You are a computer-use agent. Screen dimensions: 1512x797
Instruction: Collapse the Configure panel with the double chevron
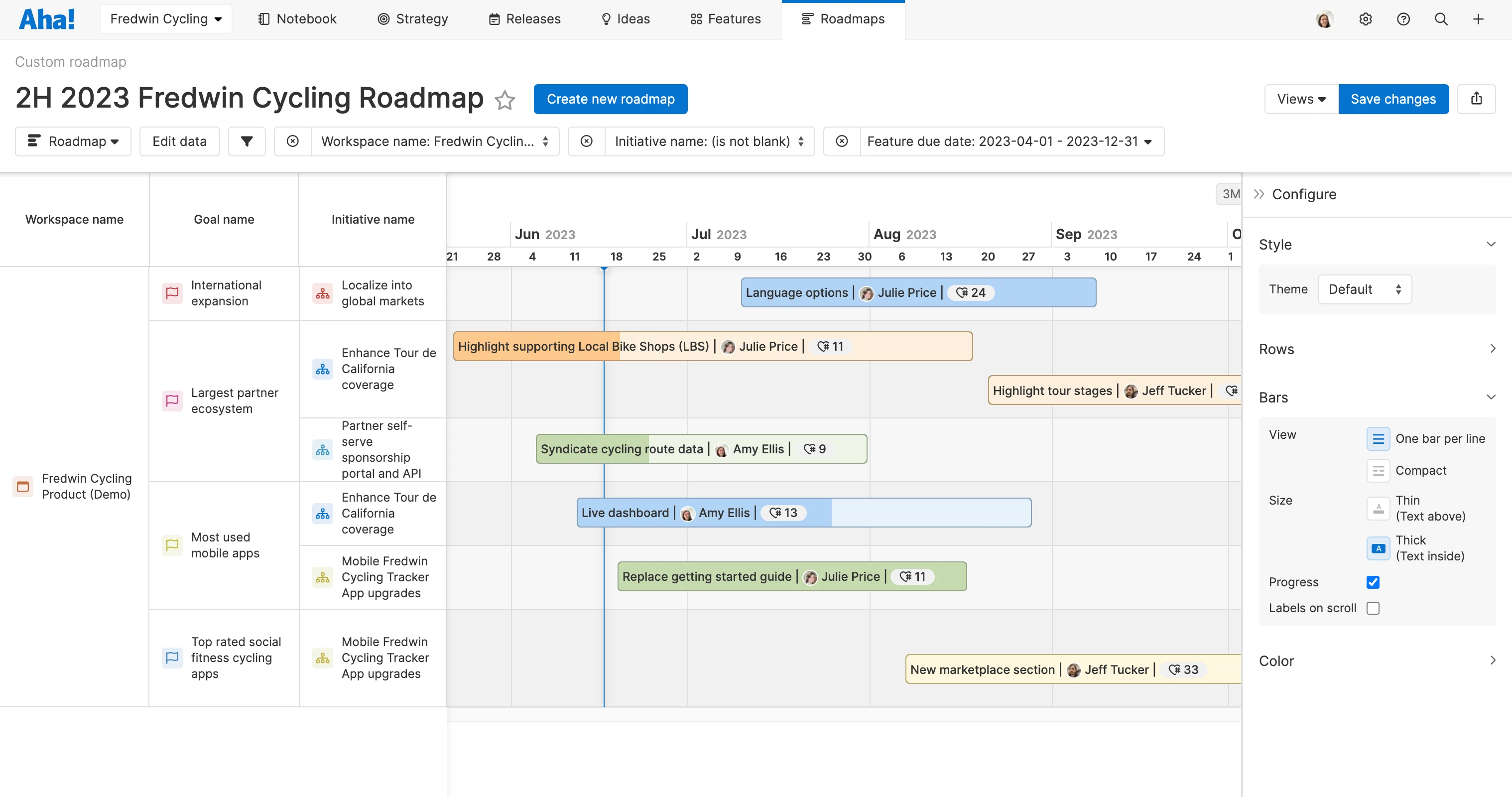pyautogui.click(x=1259, y=194)
